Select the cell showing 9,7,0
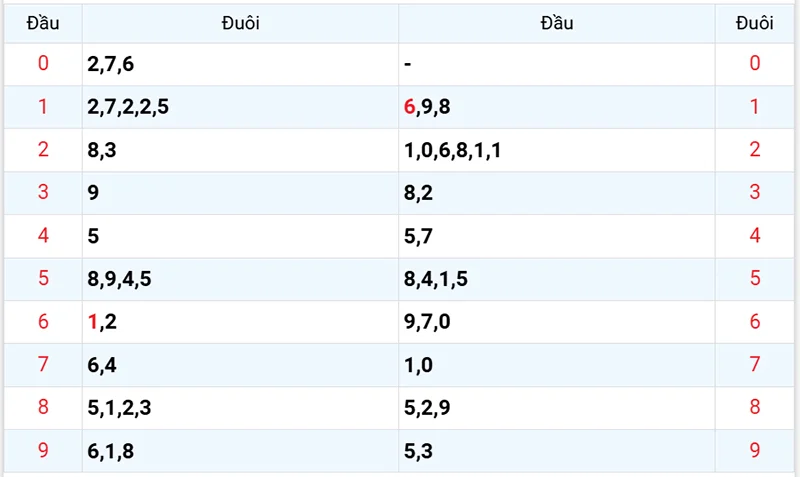 point(427,322)
